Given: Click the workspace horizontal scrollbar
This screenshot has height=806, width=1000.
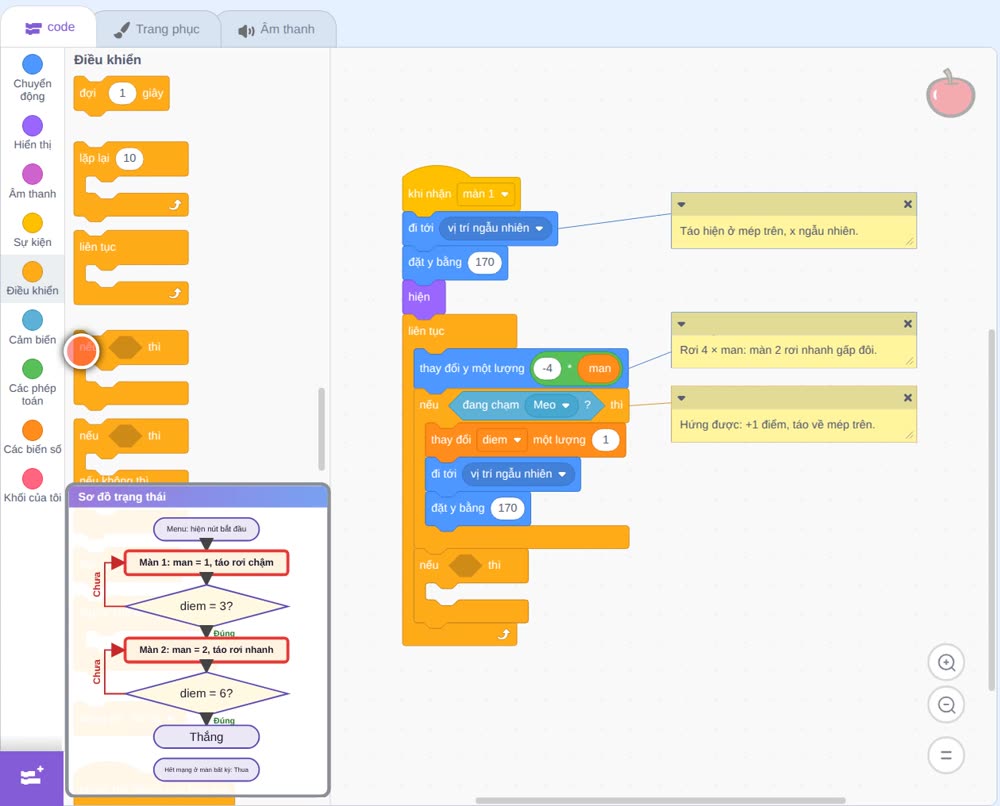Looking at the screenshot, I should 661,800.
